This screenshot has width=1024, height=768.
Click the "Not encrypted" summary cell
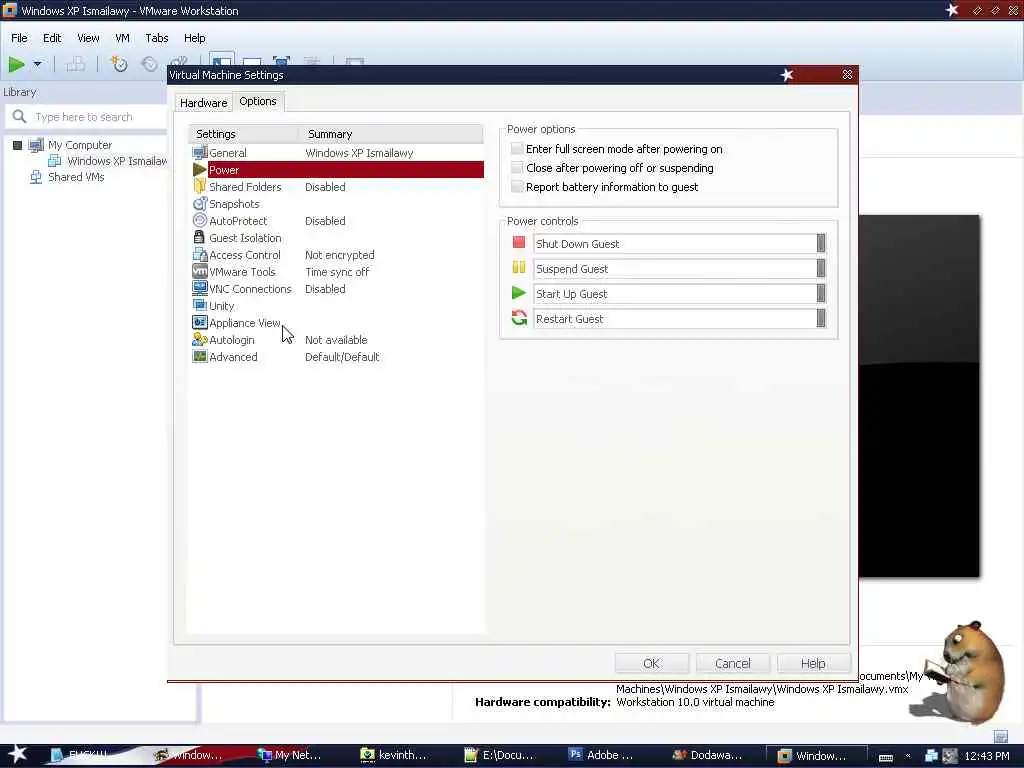coord(340,255)
